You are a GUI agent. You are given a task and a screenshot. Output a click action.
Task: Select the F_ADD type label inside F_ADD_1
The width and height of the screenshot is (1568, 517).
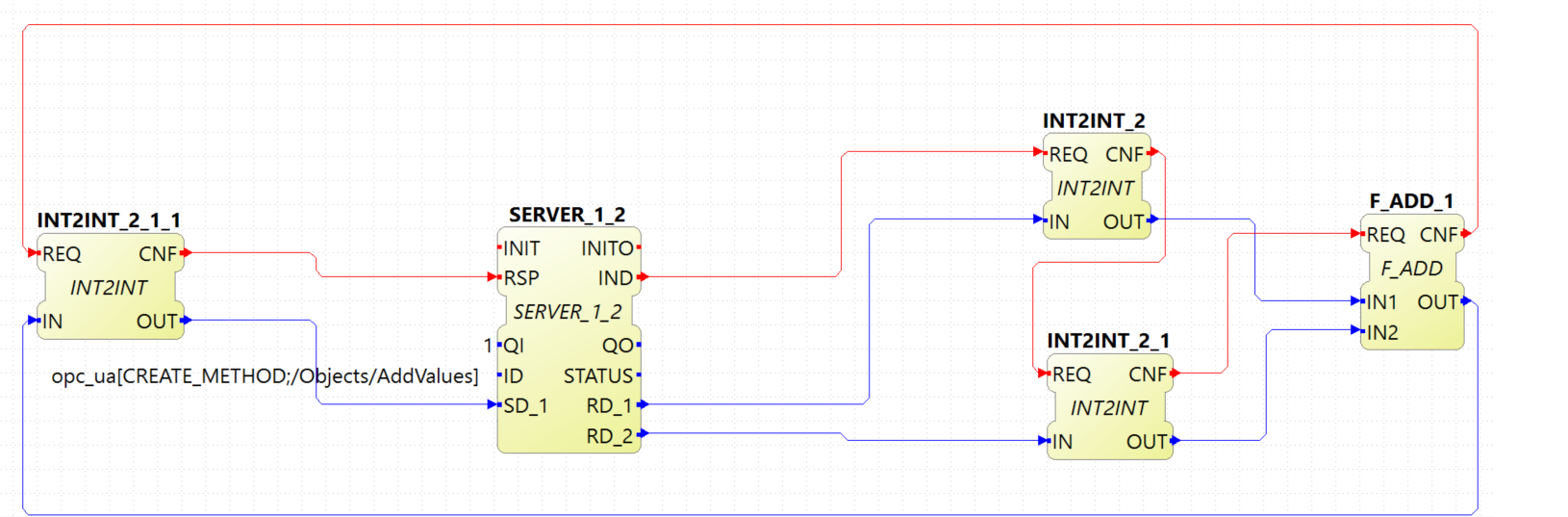pyautogui.click(x=1411, y=269)
